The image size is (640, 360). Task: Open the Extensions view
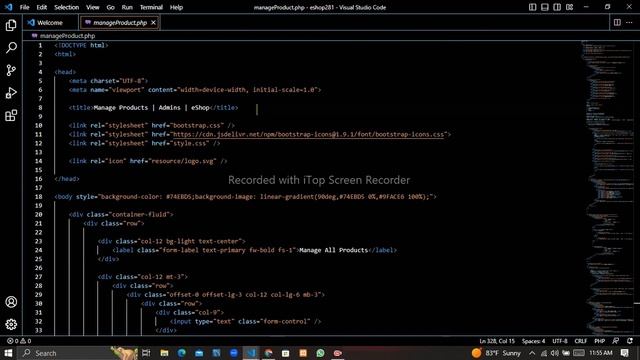tap(11, 116)
